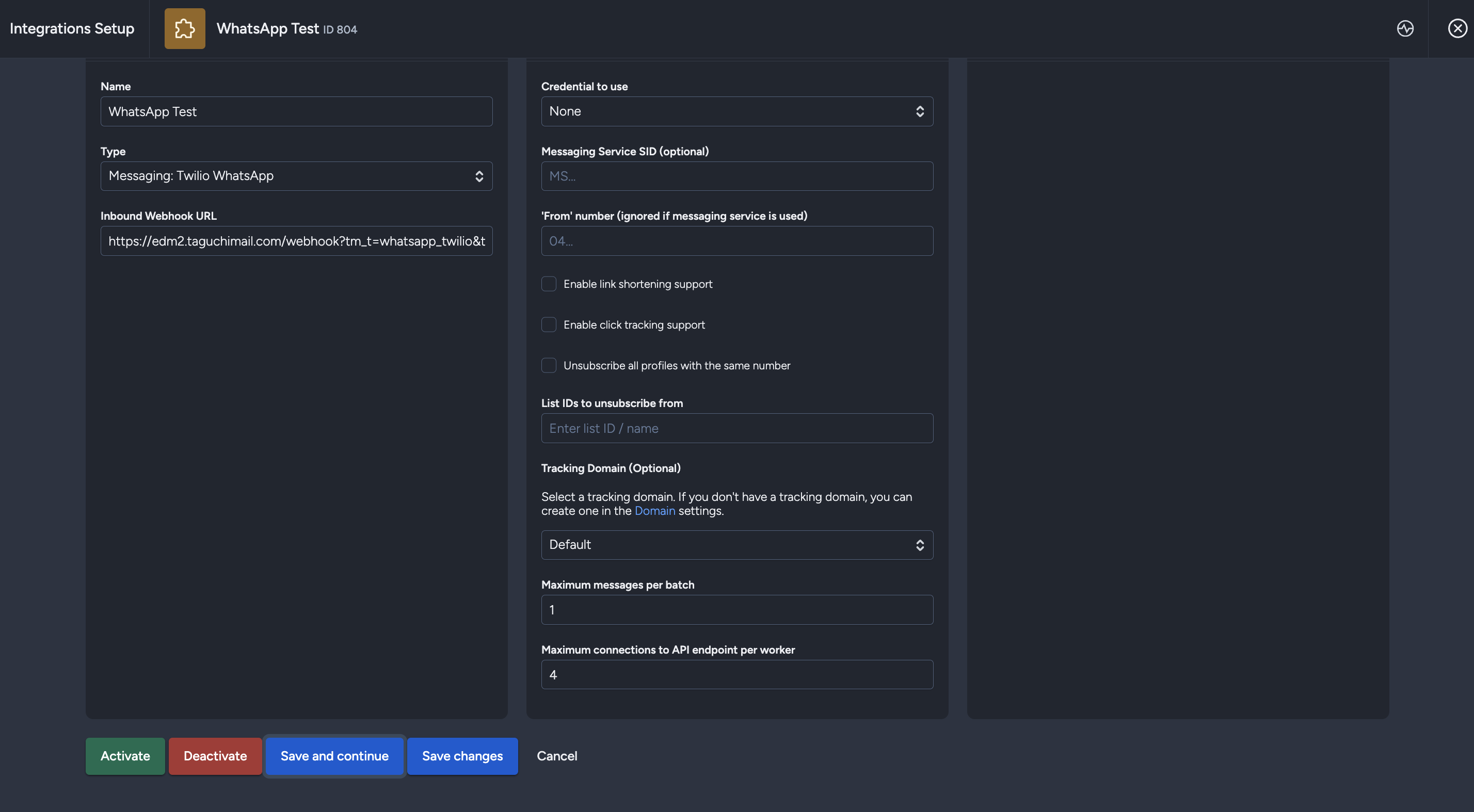
Task: Click Save and continue
Action: 334,756
